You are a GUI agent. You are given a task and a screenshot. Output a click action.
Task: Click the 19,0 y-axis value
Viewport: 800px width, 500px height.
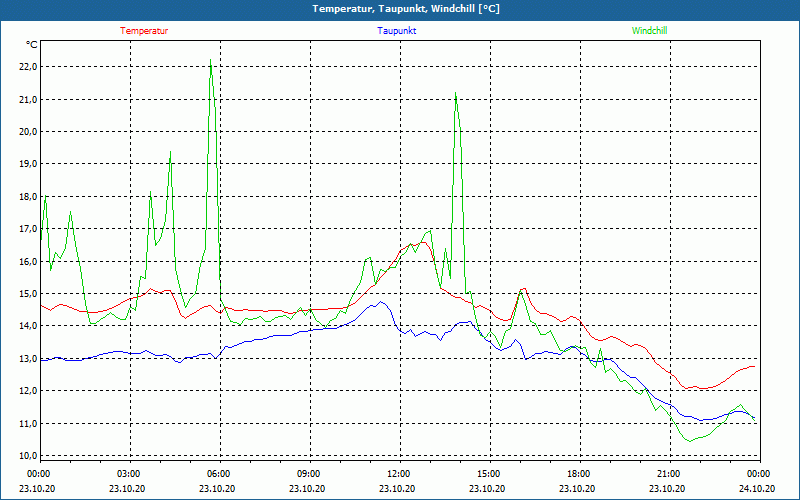pyautogui.click(x=28, y=164)
